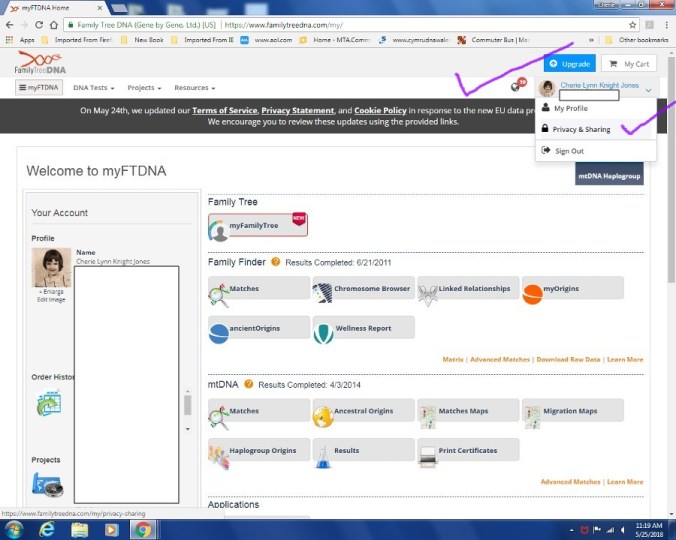This screenshot has width=676, height=540.
Task: Show more bookmarks with the chevron
Action: pos(591,40)
